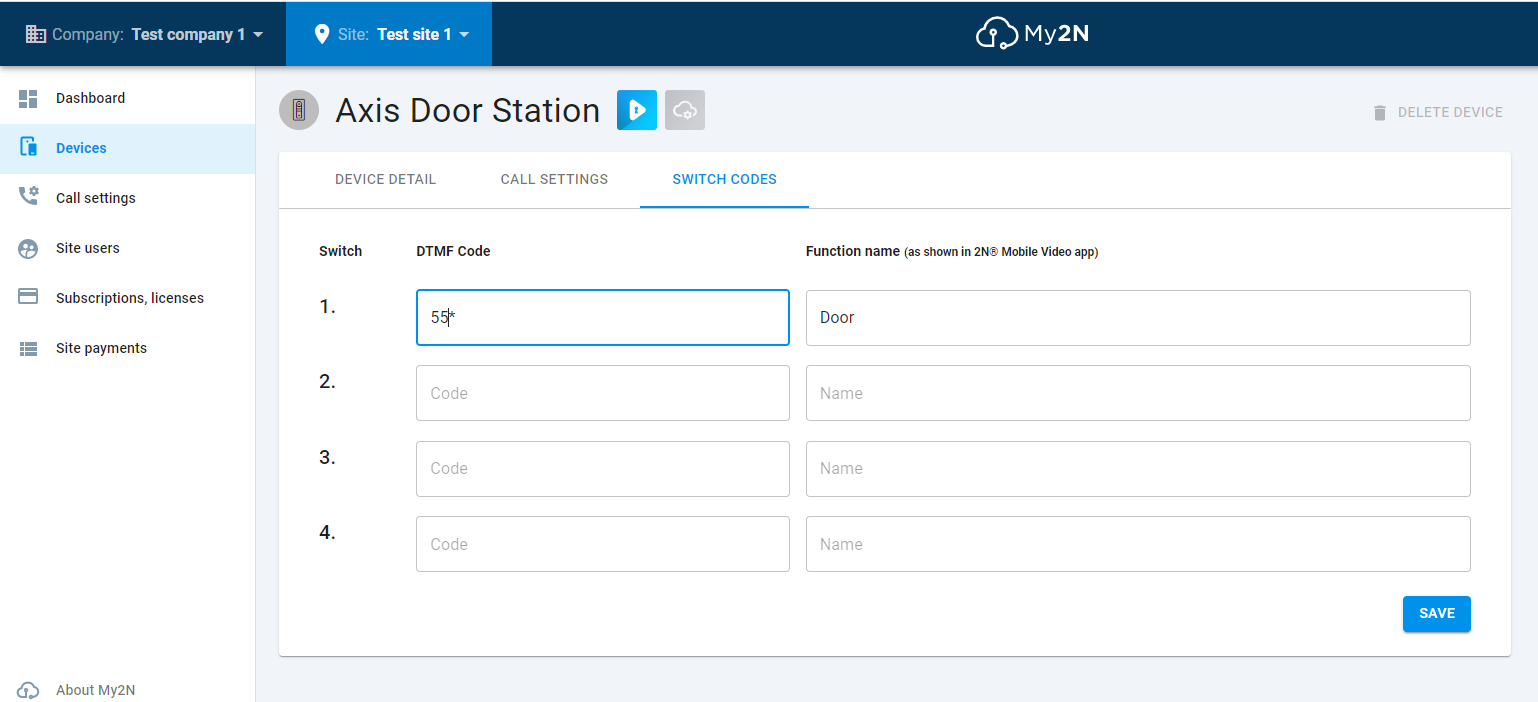1538x702 pixels.
Task: Select the Switch Codes tab
Action: 723,179
